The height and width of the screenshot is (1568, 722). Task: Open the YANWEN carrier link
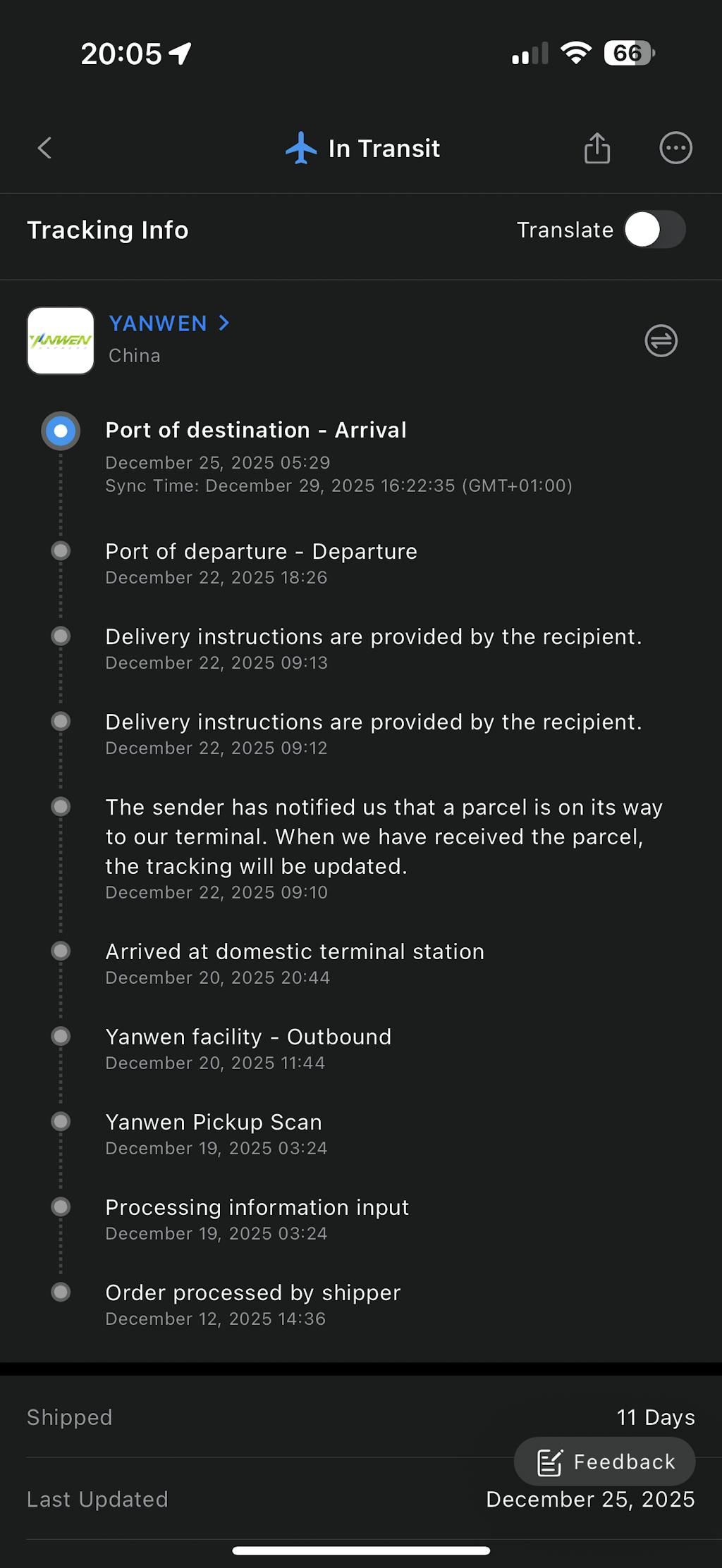(158, 323)
